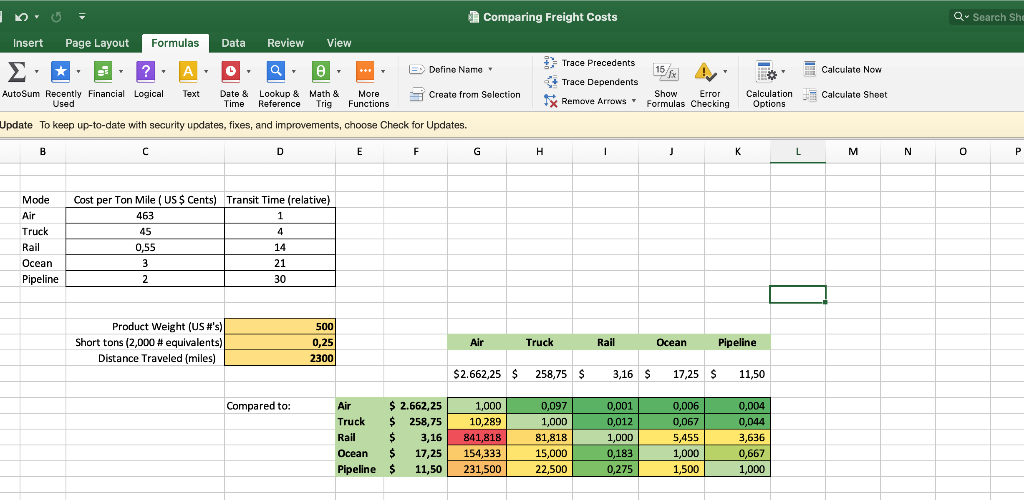Click the Trace Precedents icon
This screenshot has width=1024, height=500.
click(550, 63)
